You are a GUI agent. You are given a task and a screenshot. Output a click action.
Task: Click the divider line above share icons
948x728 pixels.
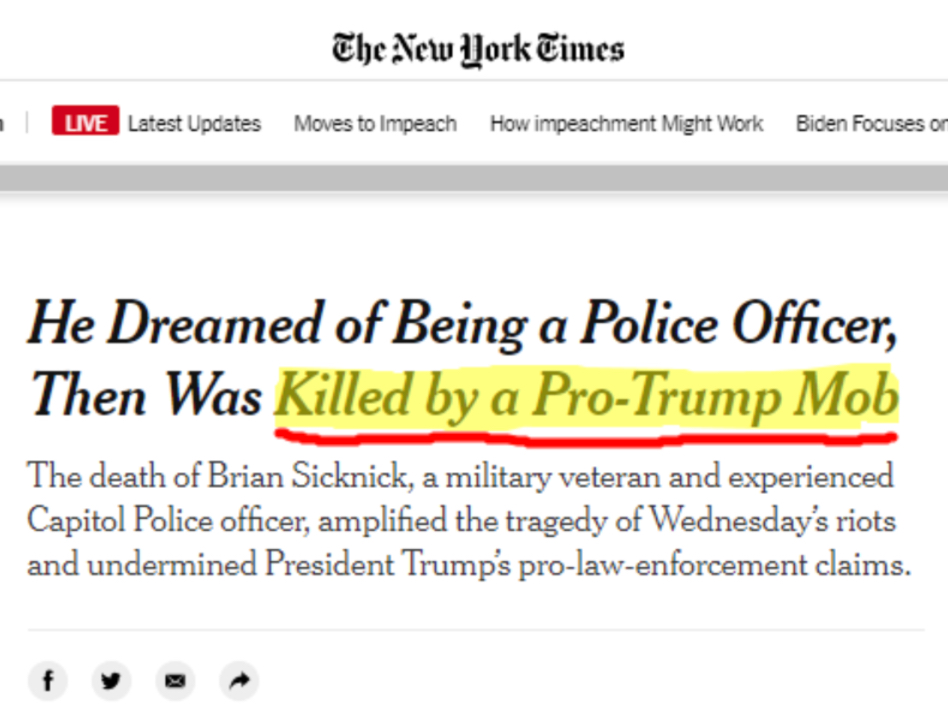click(476, 630)
